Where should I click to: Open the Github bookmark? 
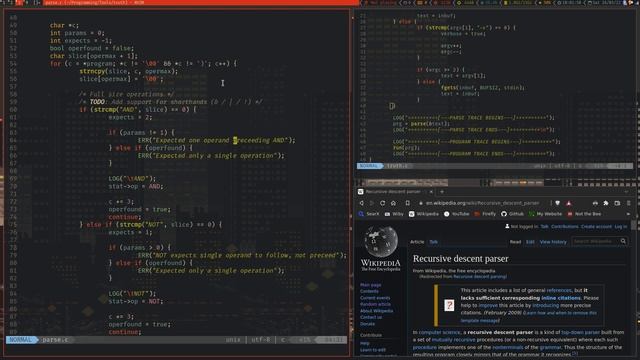point(512,214)
